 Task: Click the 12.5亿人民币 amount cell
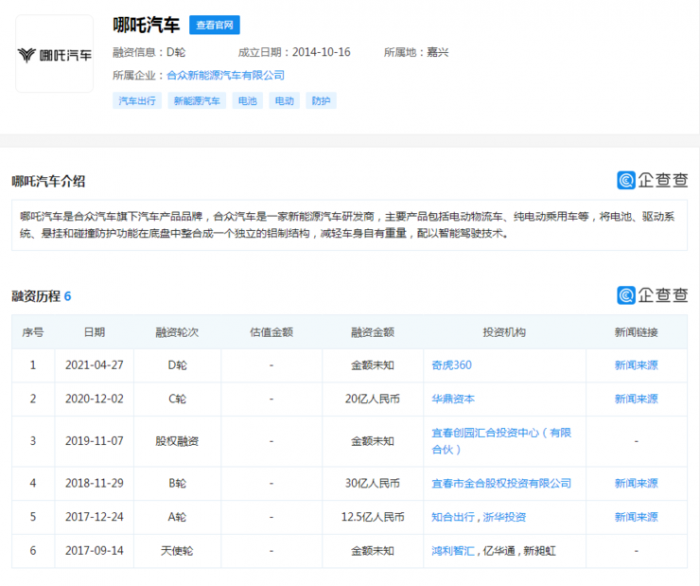coord(373,517)
